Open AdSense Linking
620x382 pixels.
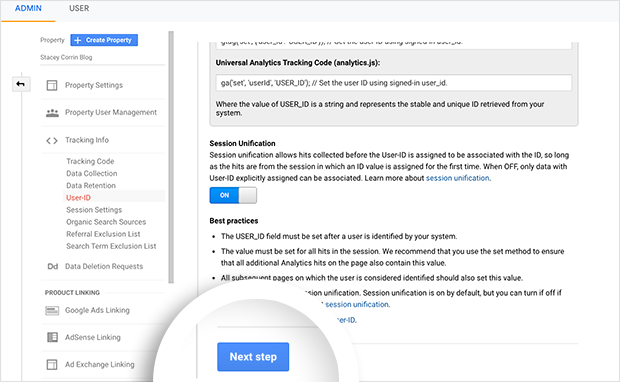(x=93, y=337)
